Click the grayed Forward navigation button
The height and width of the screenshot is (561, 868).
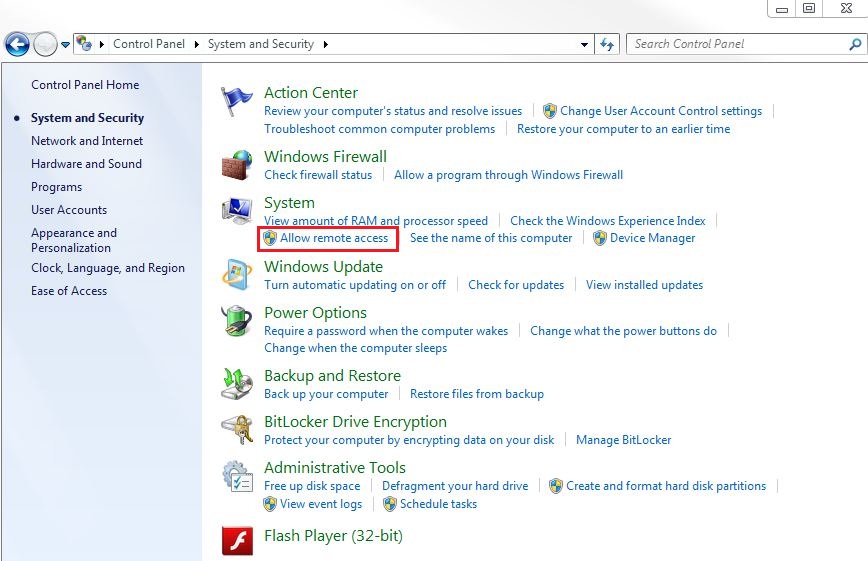point(45,44)
